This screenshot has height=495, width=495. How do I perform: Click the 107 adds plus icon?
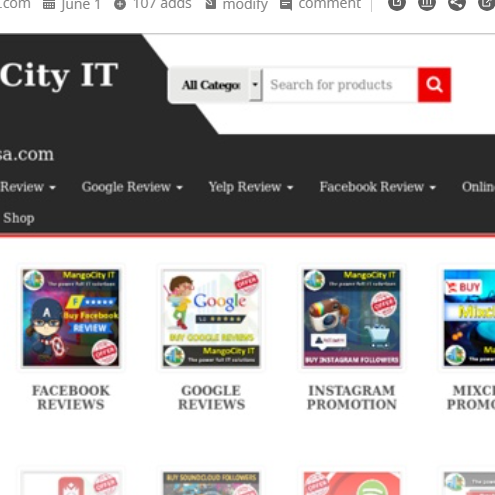click(120, 5)
